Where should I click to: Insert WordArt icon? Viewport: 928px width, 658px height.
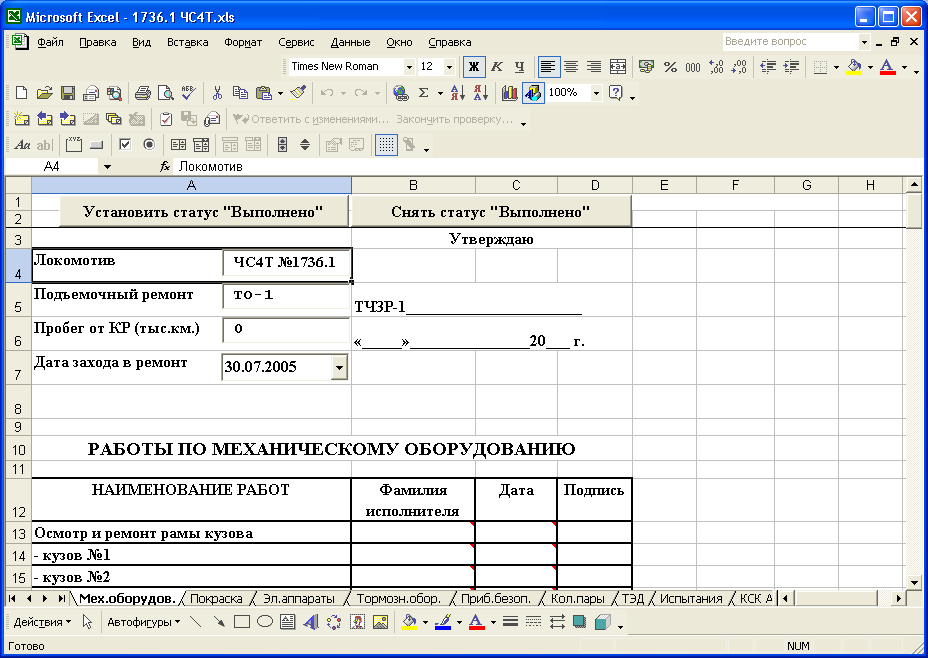pos(311,622)
